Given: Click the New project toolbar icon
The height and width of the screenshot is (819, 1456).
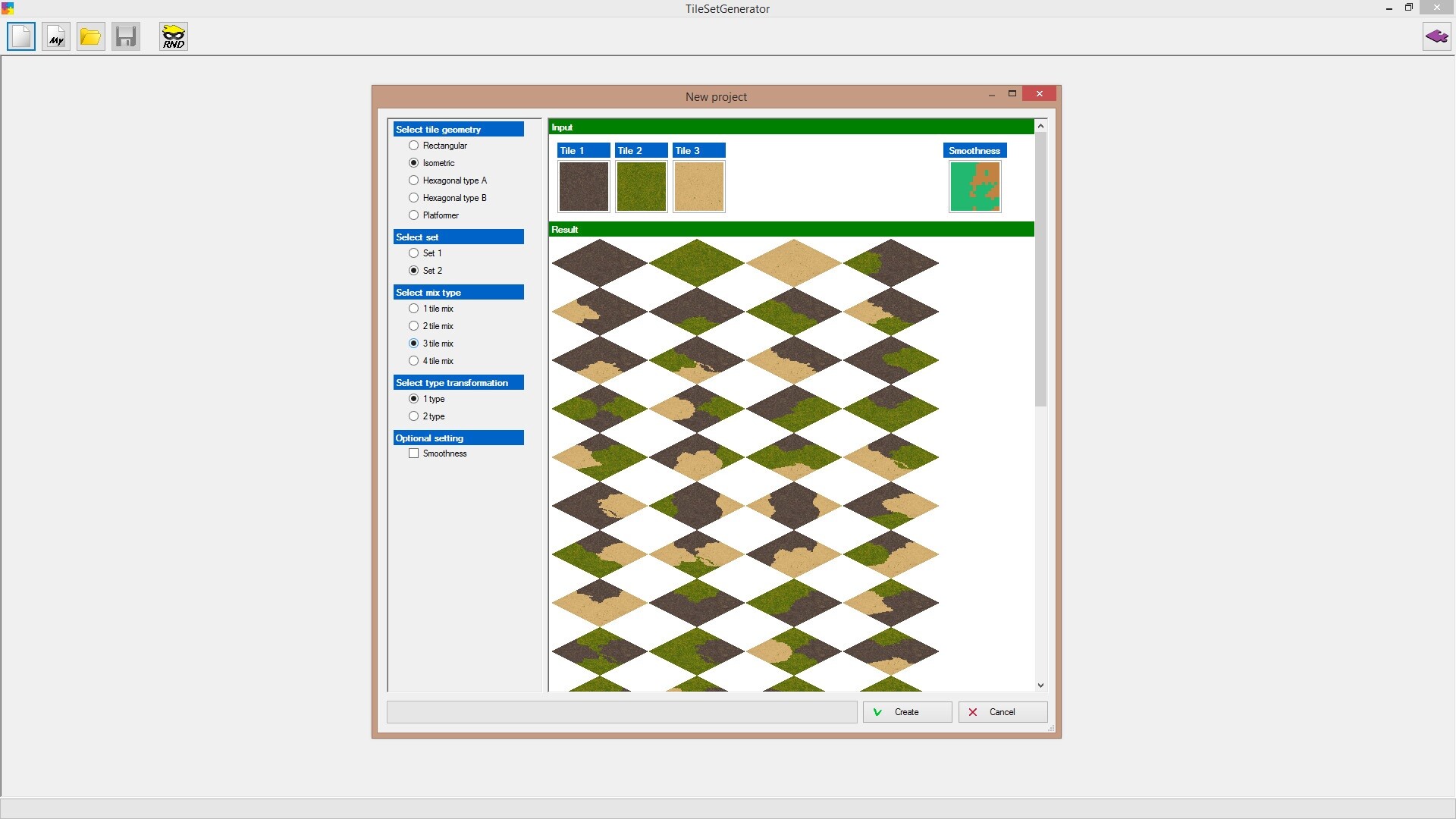Looking at the screenshot, I should coord(21,36).
